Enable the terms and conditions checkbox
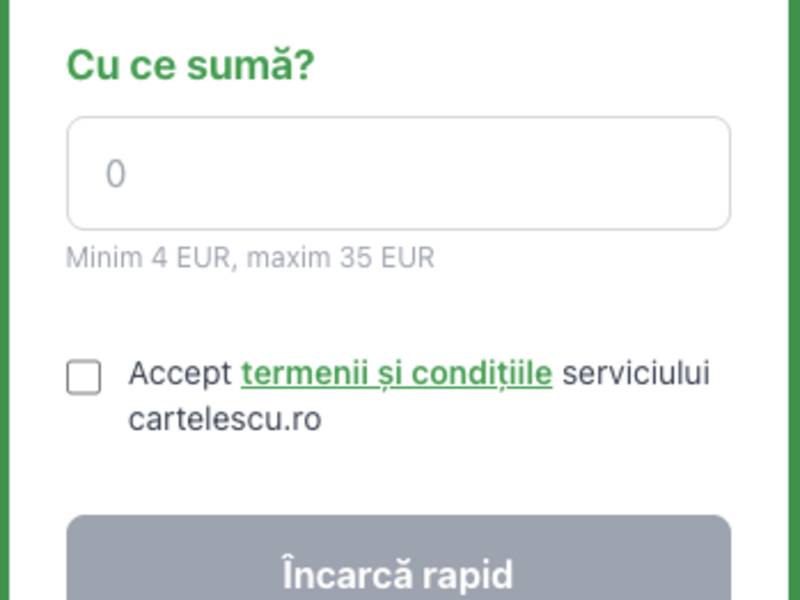The height and width of the screenshot is (600, 800). (x=84, y=377)
